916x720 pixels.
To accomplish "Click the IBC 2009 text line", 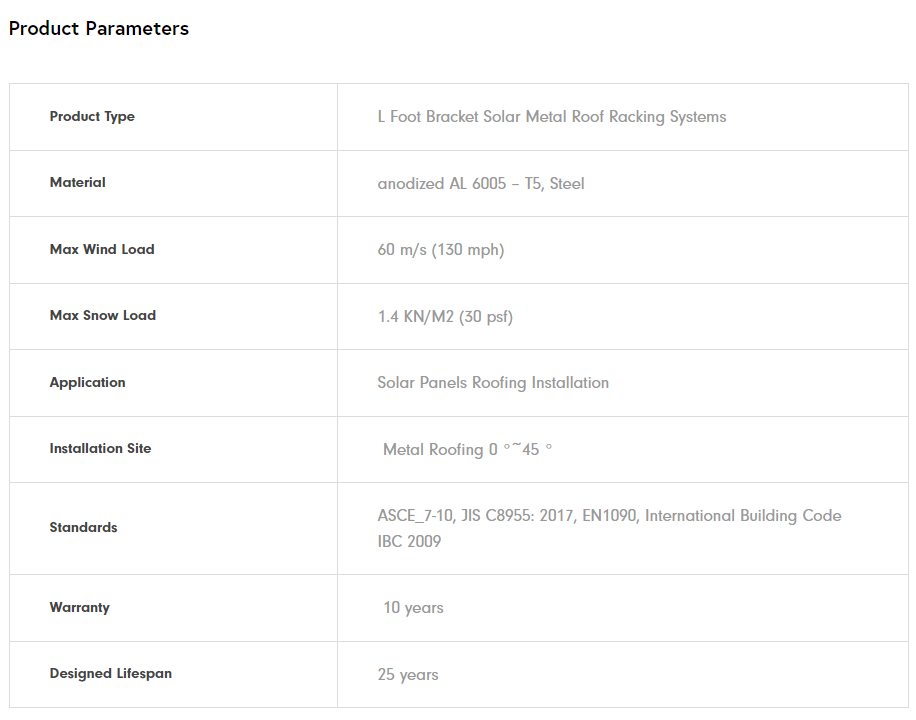I will (409, 542).
